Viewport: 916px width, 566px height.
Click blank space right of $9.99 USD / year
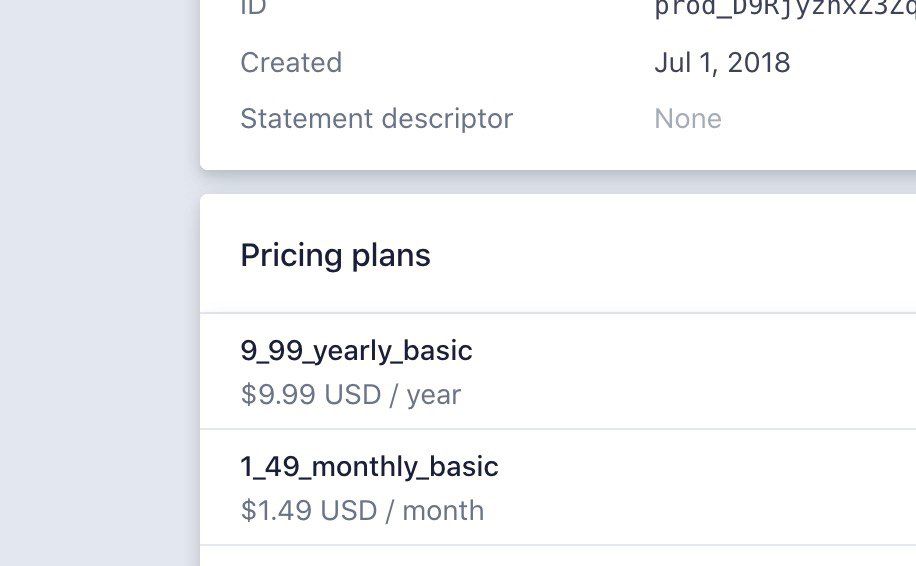click(x=700, y=394)
